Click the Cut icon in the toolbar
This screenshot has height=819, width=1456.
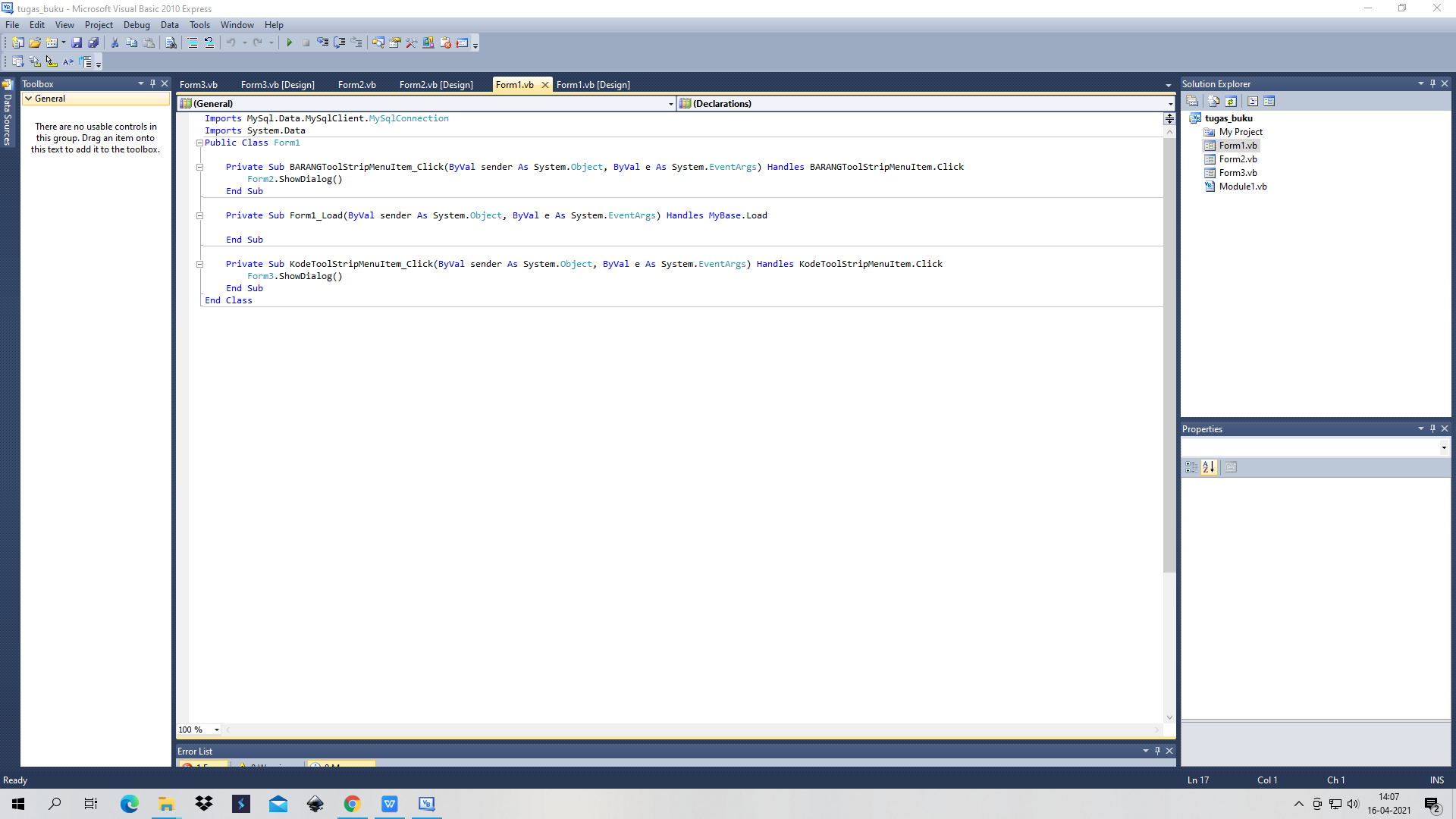point(115,42)
